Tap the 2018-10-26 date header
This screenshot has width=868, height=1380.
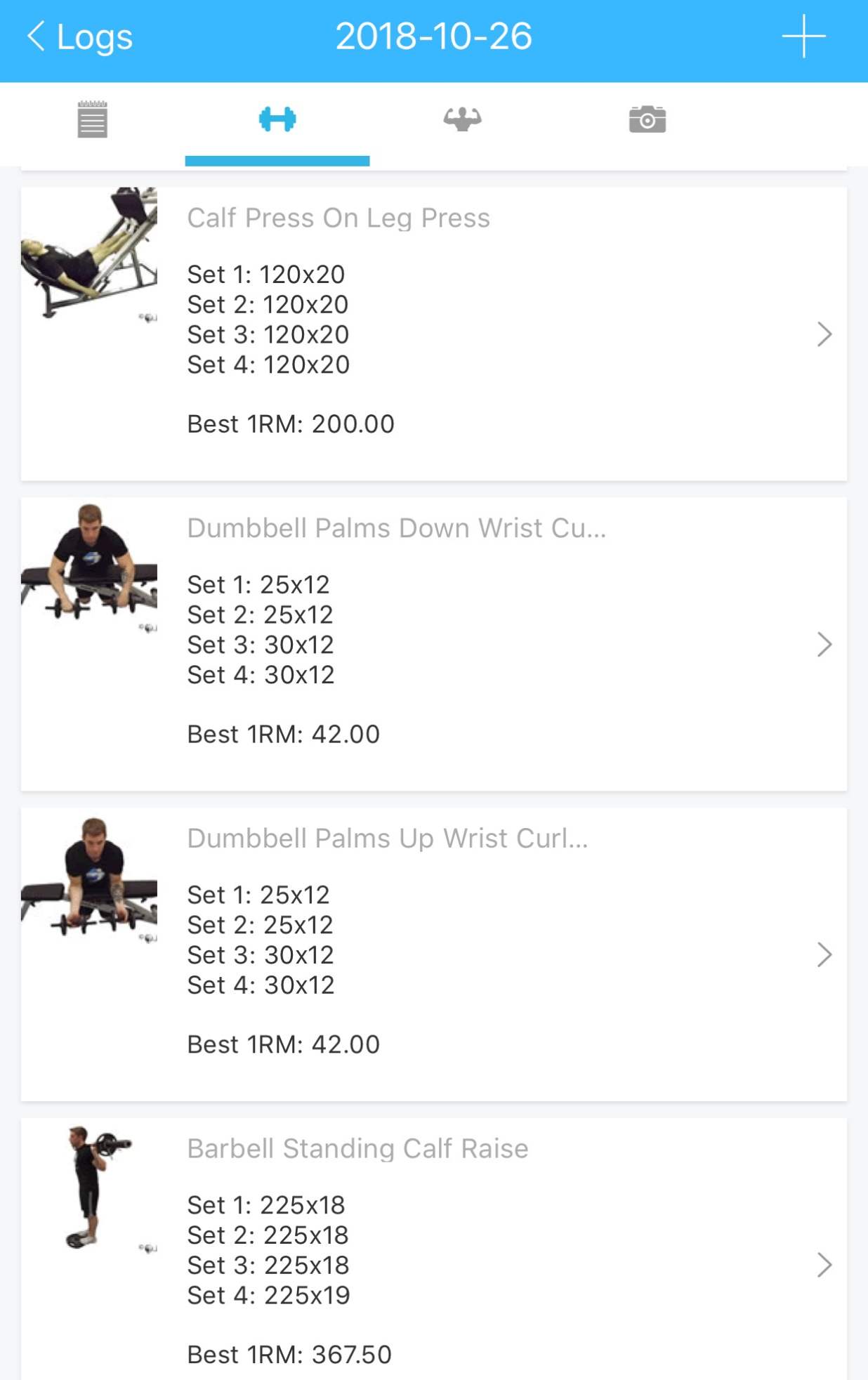pos(433,37)
